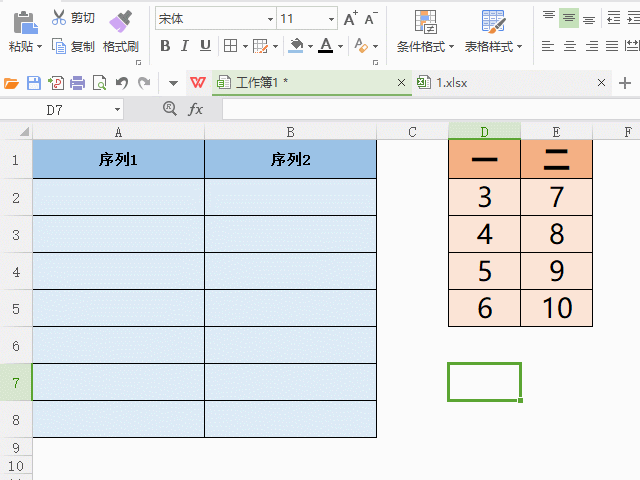The width and height of the screenshot is (640, 480).
Task: Click the Open file folder icon
Action: [11, 83]
